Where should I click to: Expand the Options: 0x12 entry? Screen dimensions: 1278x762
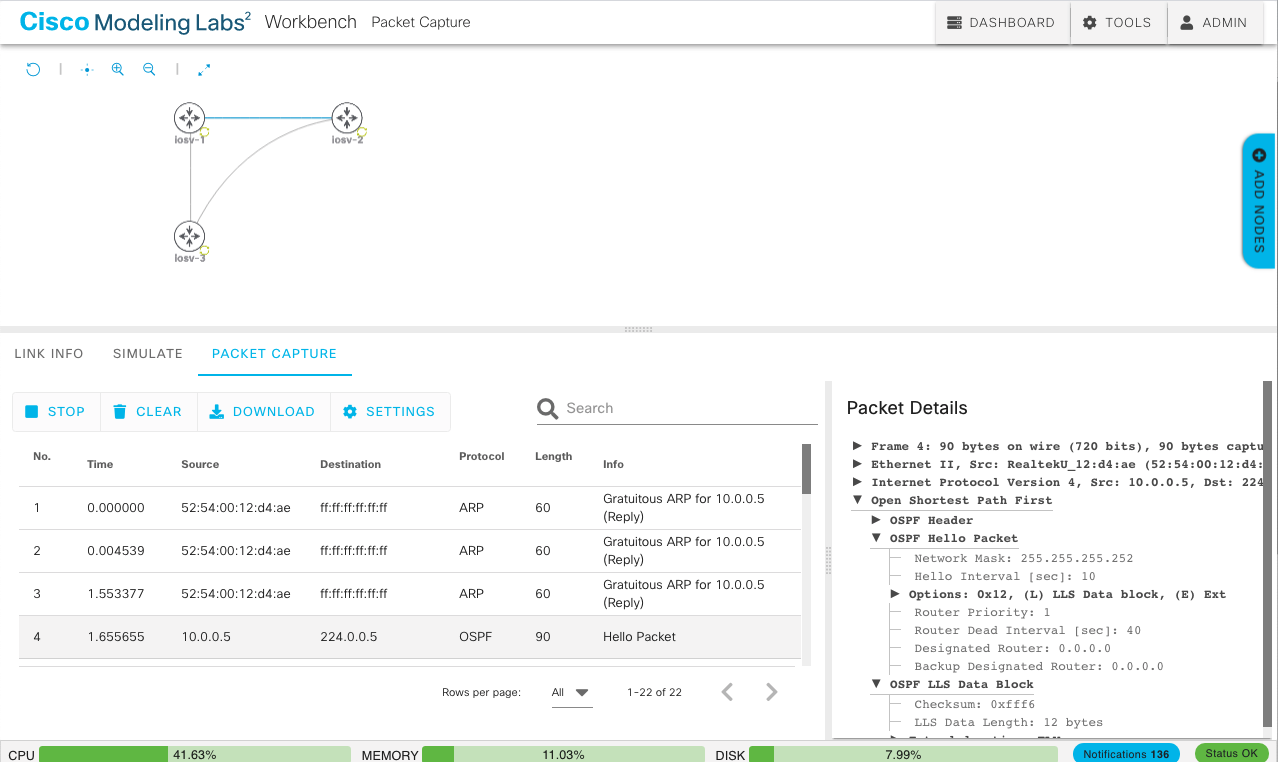coord(895,594)
